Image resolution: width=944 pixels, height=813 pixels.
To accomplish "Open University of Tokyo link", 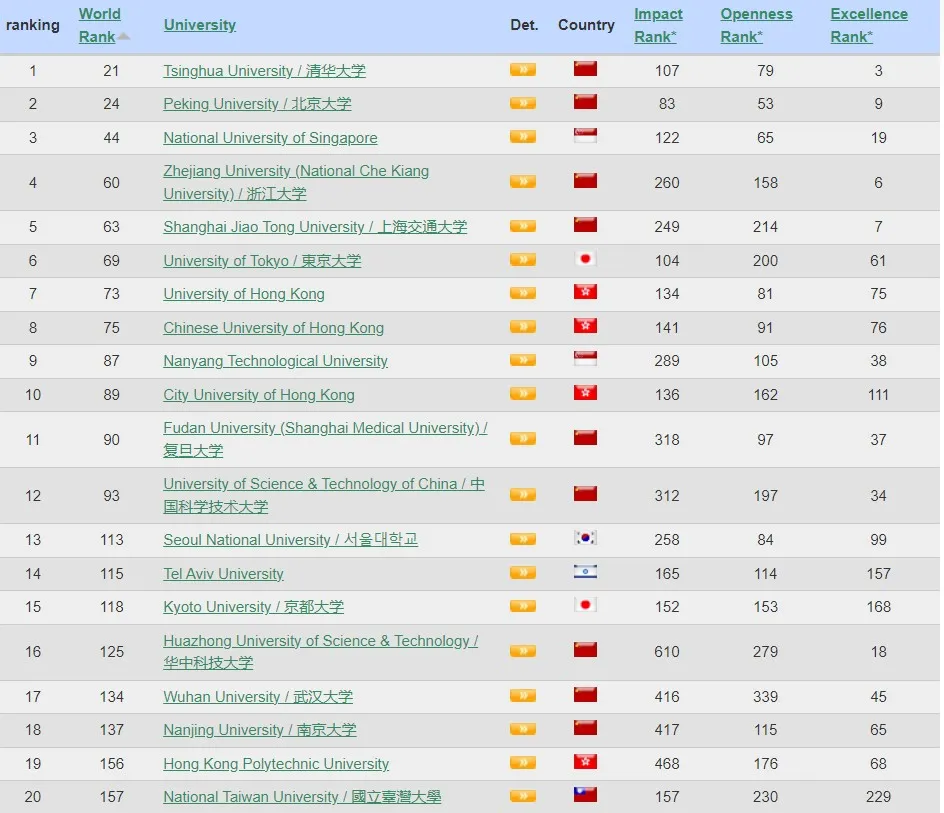I will click(262, 261).
